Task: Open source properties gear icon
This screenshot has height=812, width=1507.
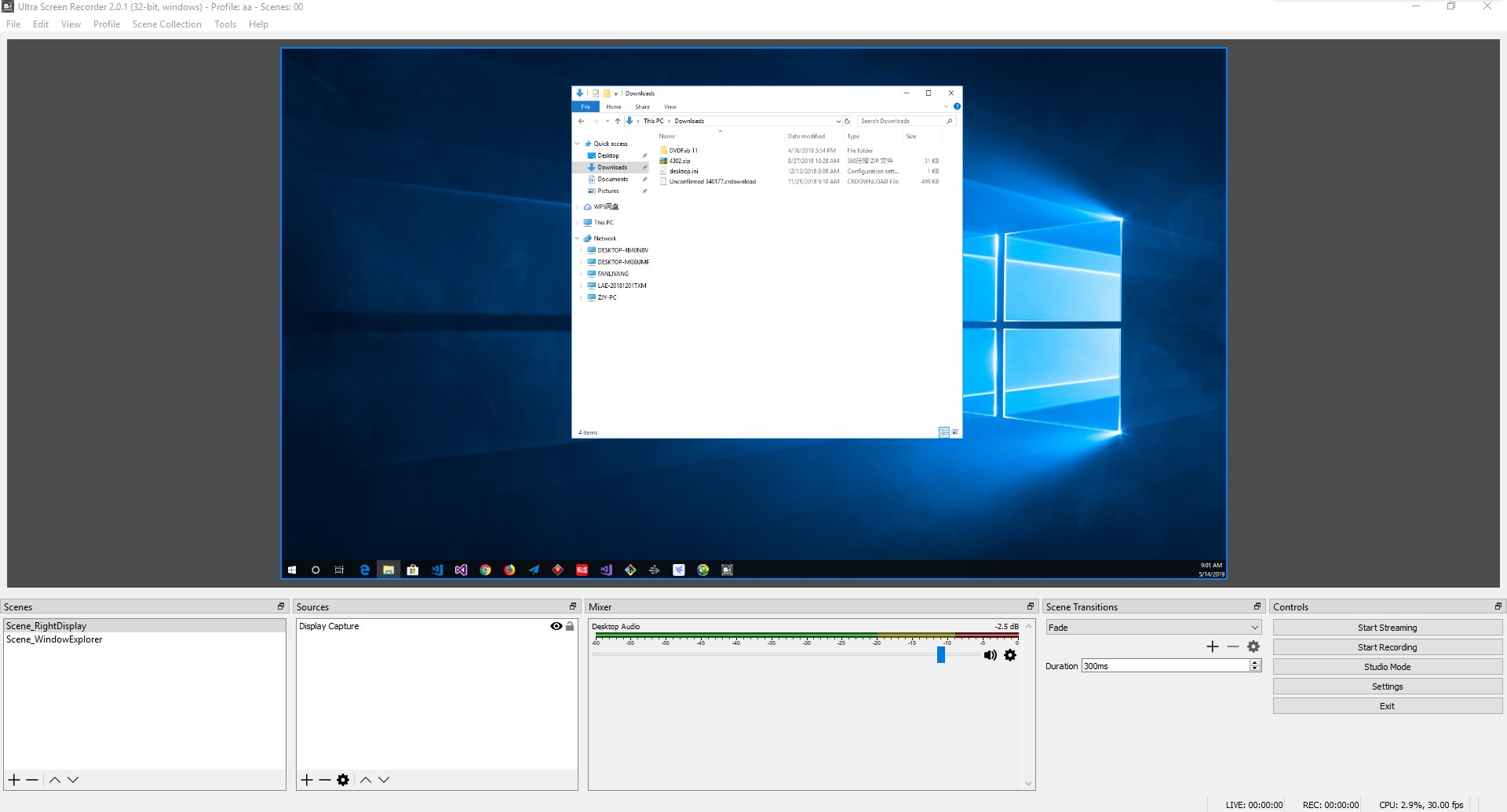Action: coord(343,780)
